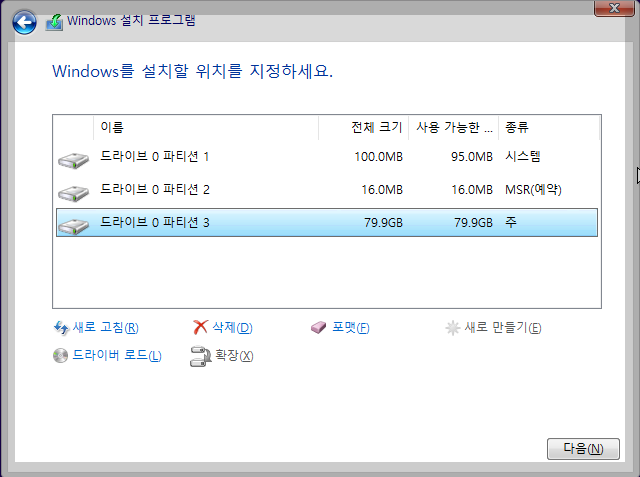Click the 주 type cell of partition 3
Image resolution: width=640 pixels, height=477 pixels.
(x=511, y=222)
